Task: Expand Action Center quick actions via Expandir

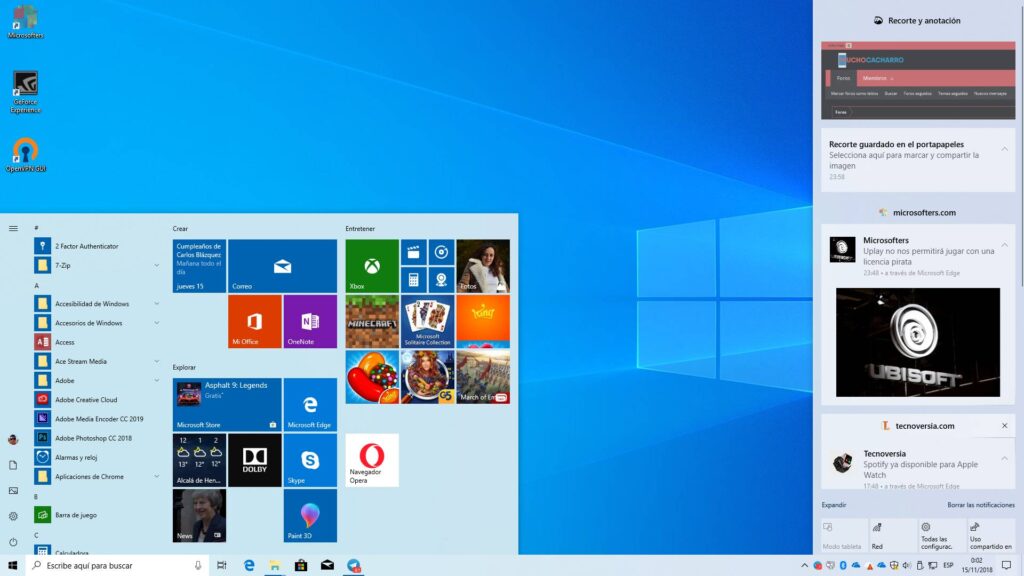Action: (x=833, y=505)
